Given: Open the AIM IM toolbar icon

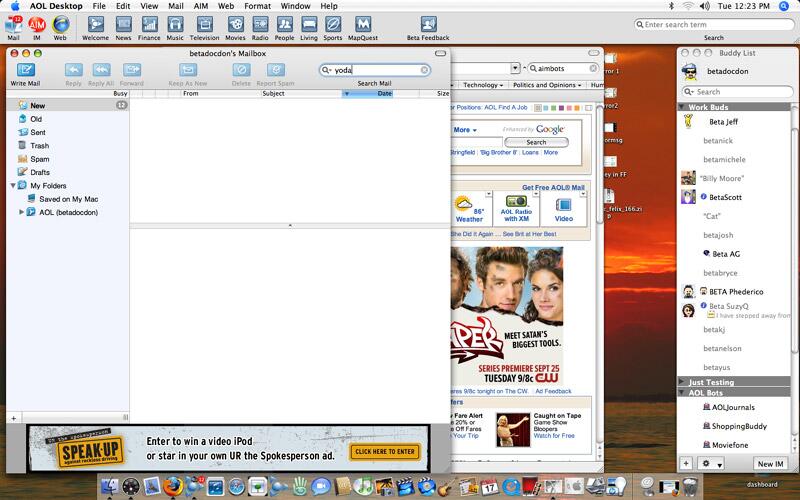Looking at the screenshot, I should pos(37,26).
